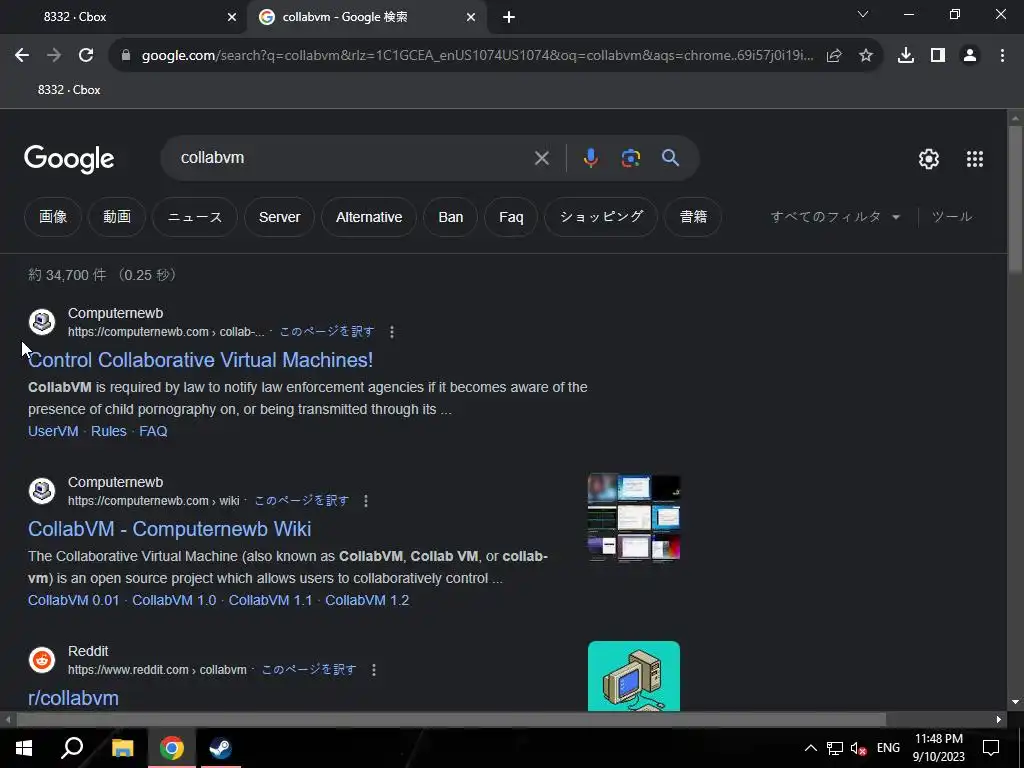Open Windows taskbar search

72,748
